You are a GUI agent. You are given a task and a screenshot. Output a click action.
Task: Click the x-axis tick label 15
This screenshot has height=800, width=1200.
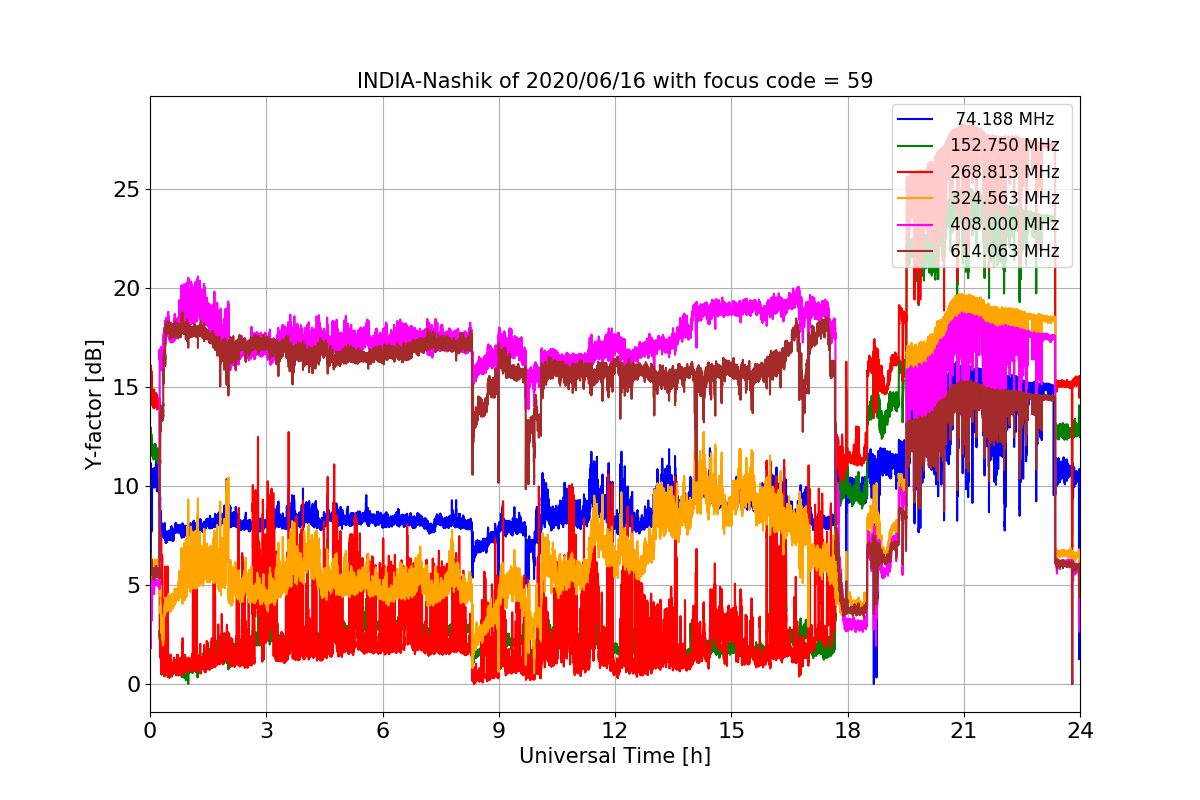pyautogui.click(x=731, y=731)
